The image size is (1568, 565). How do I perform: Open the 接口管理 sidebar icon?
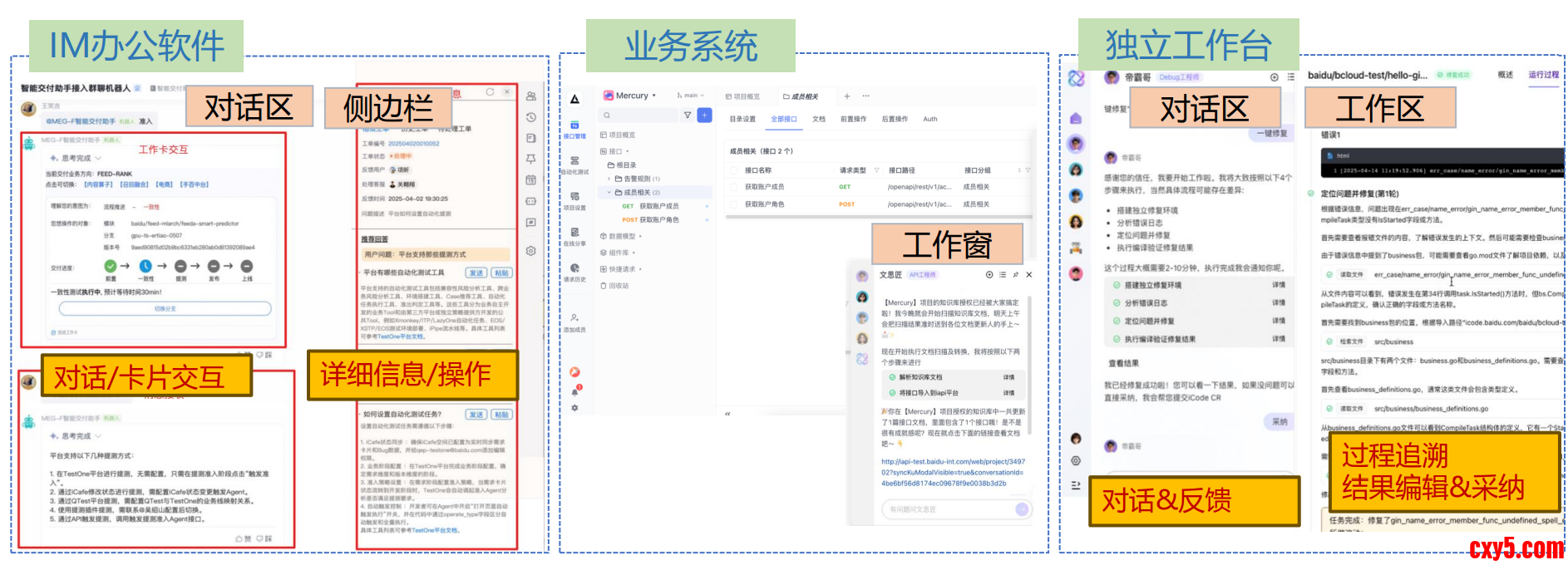(574, 129)
